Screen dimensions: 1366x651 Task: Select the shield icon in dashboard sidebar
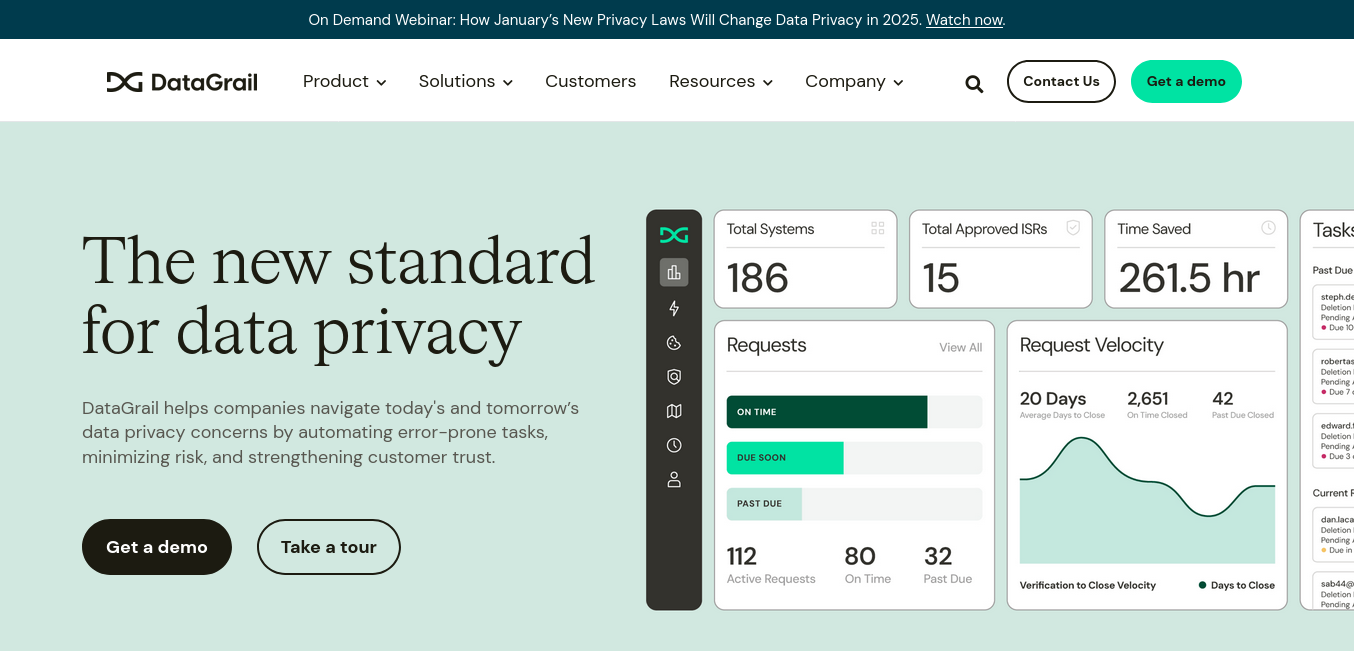pos(674,377)
